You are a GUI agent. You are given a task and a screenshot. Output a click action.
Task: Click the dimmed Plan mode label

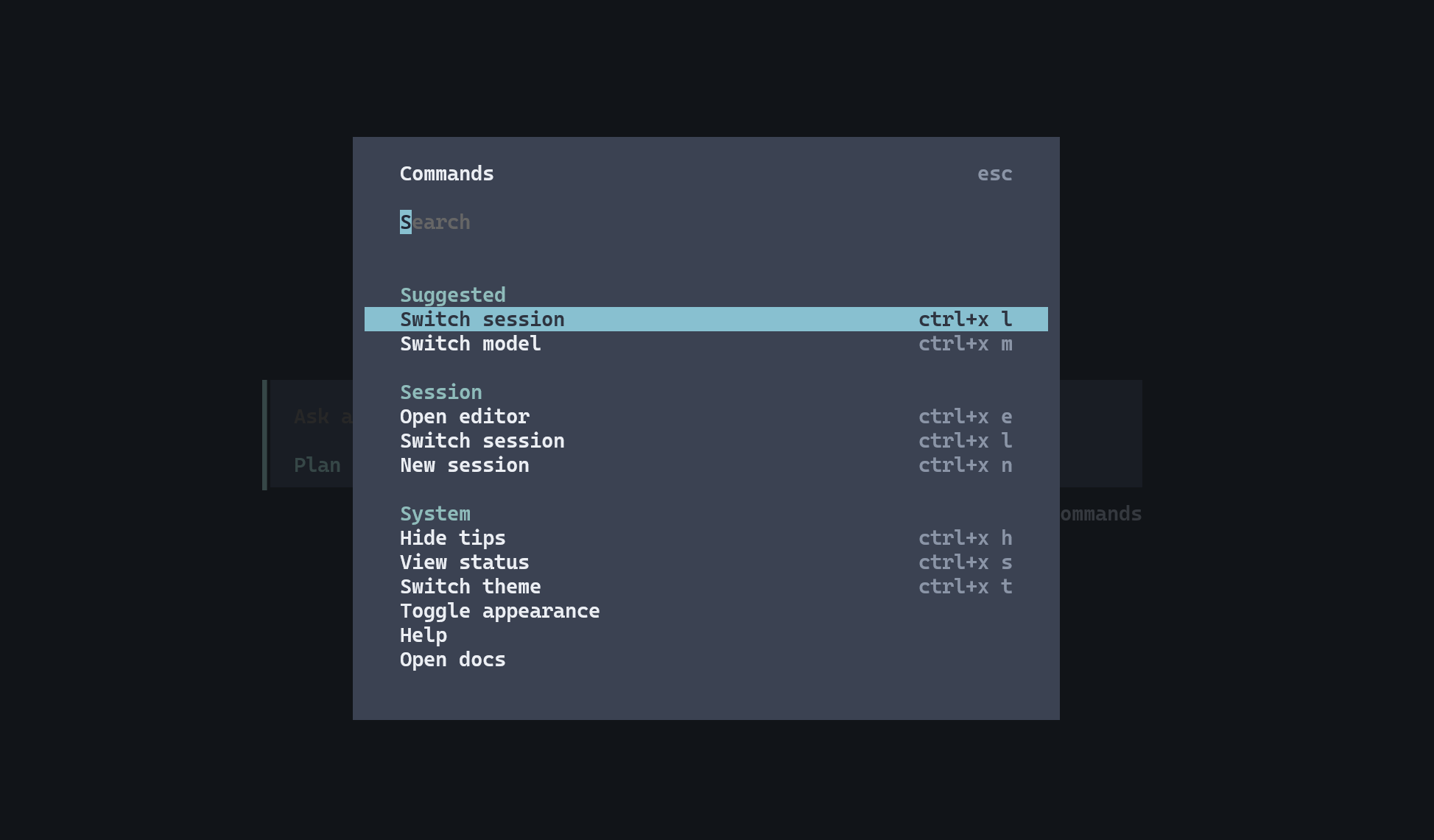(x=317, y=465)
